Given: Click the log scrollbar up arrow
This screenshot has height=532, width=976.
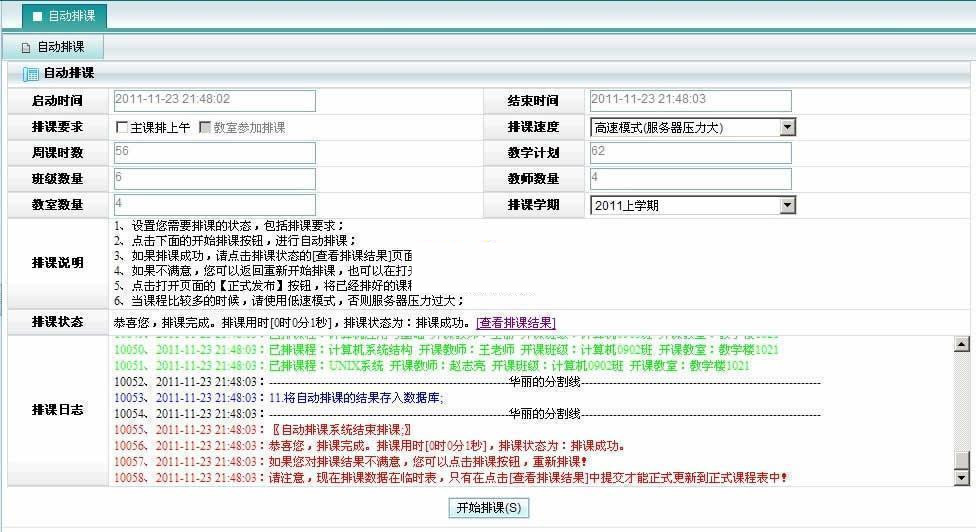Looking at the screenshot, I should (962, 343).
